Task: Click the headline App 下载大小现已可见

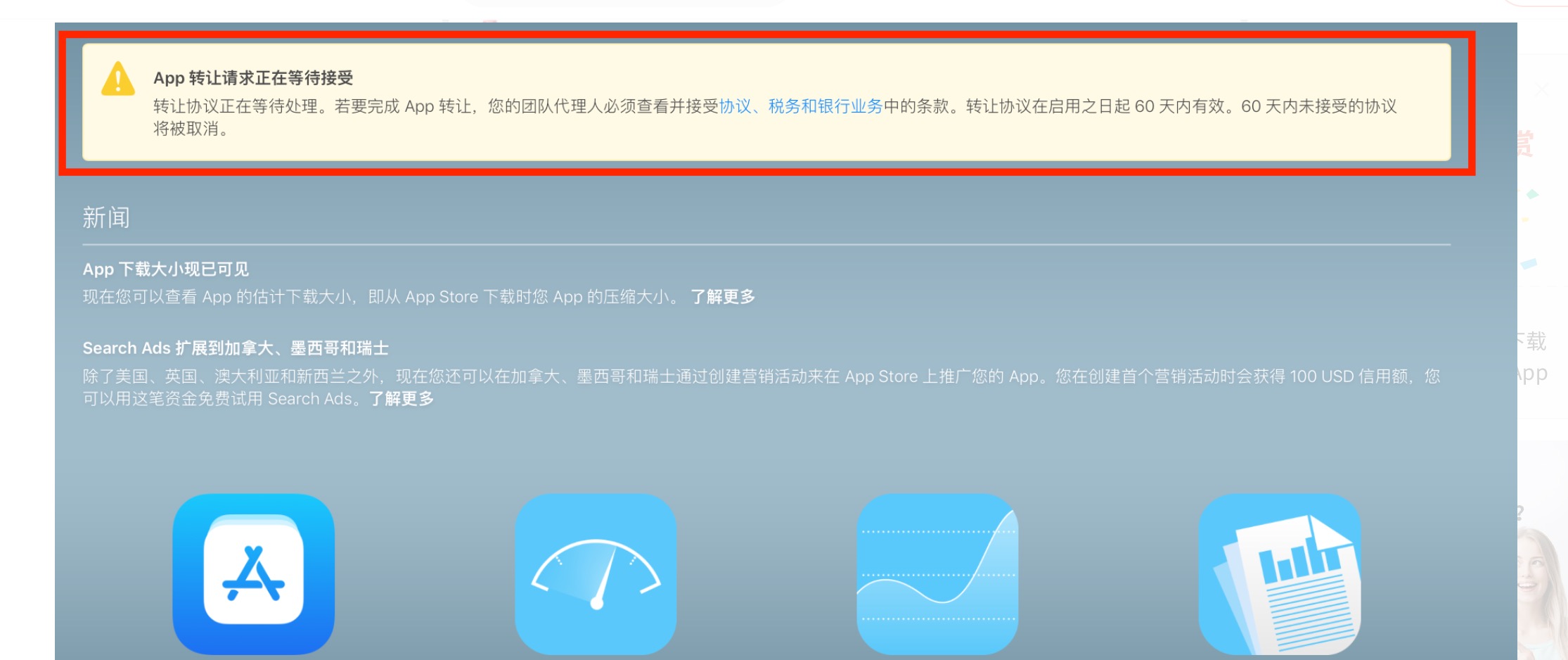Action: pos(166,269)
